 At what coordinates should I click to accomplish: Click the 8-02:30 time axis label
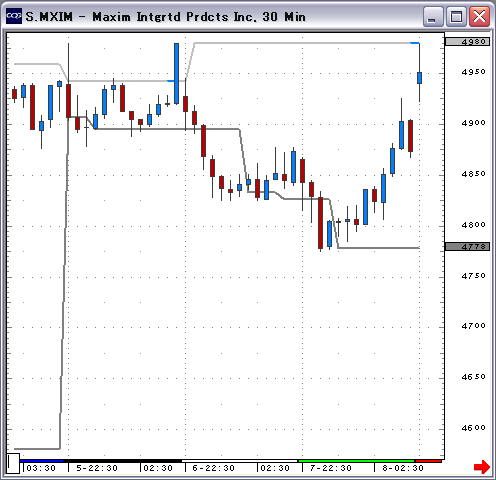click(403, 468)
